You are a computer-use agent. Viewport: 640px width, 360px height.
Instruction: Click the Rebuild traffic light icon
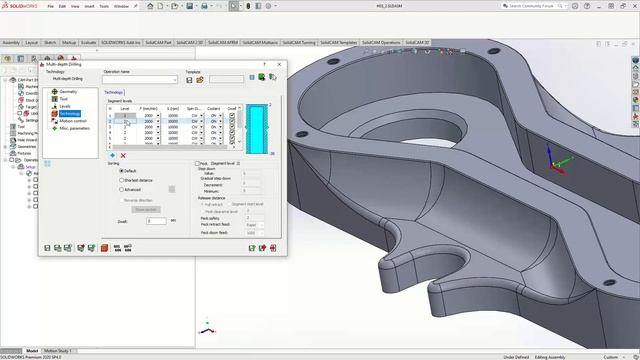[248, 6]
